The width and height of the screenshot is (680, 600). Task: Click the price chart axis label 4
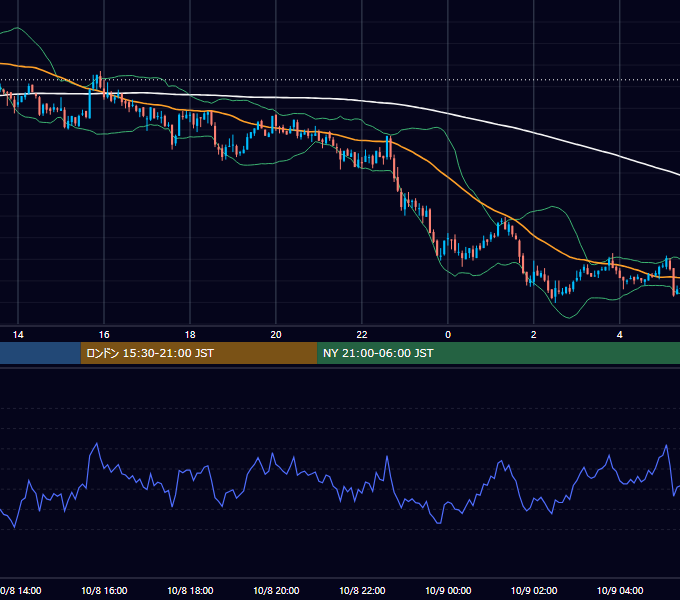click(x=620, y=335)
